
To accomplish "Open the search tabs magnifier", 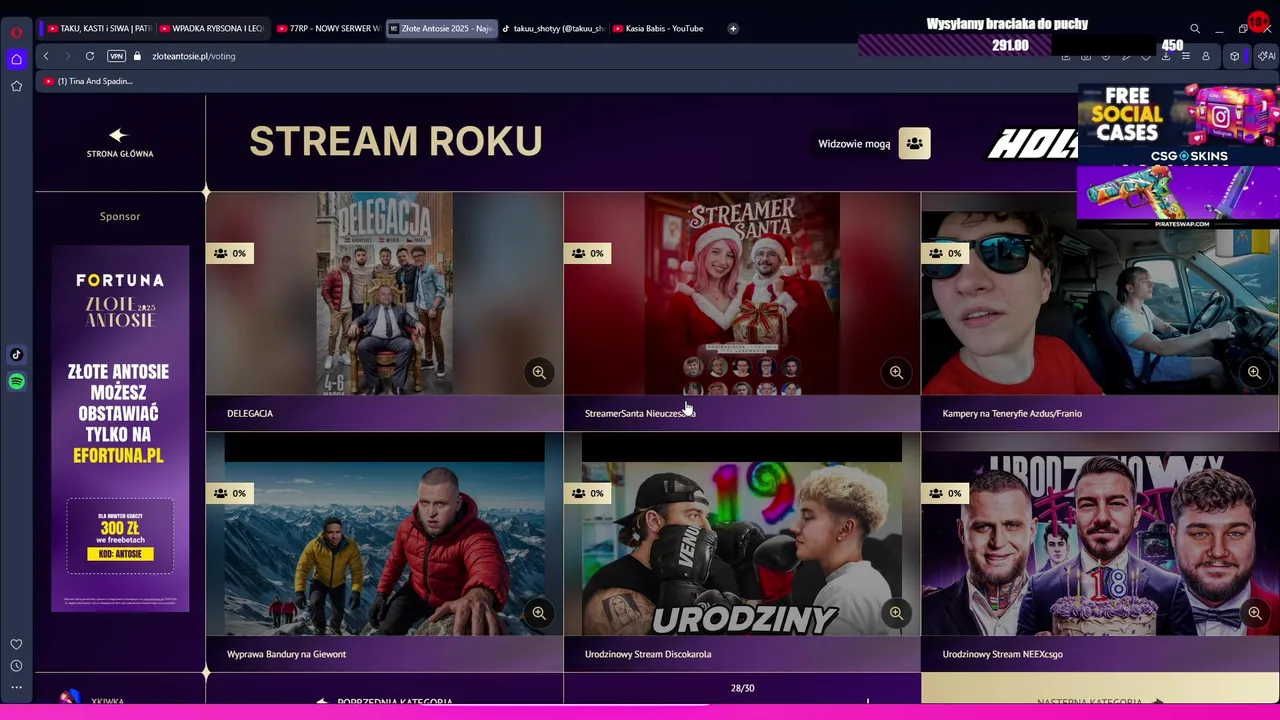I will [x=1194, y=29].
